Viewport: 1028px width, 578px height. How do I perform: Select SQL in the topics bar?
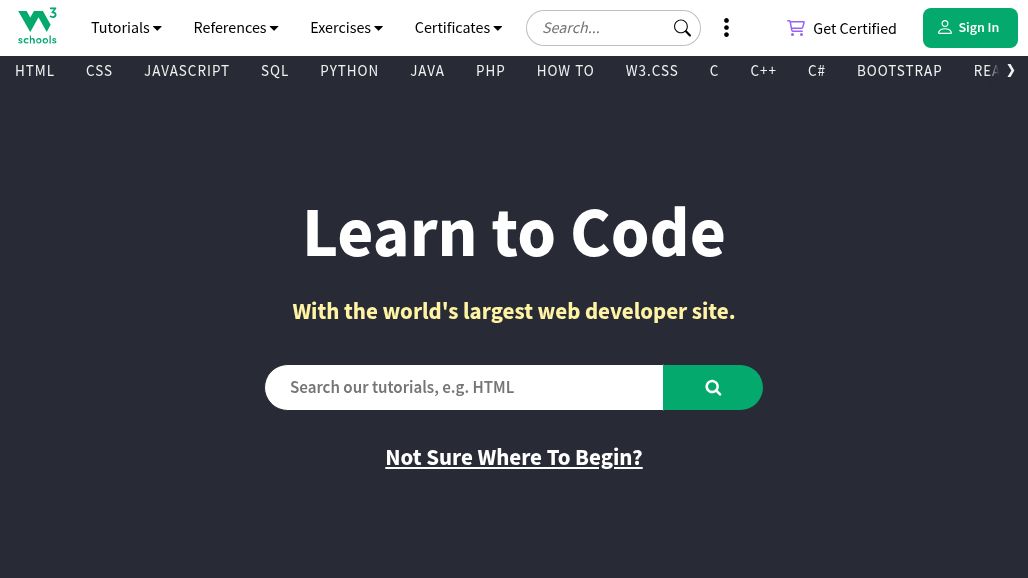click(275, 71)
